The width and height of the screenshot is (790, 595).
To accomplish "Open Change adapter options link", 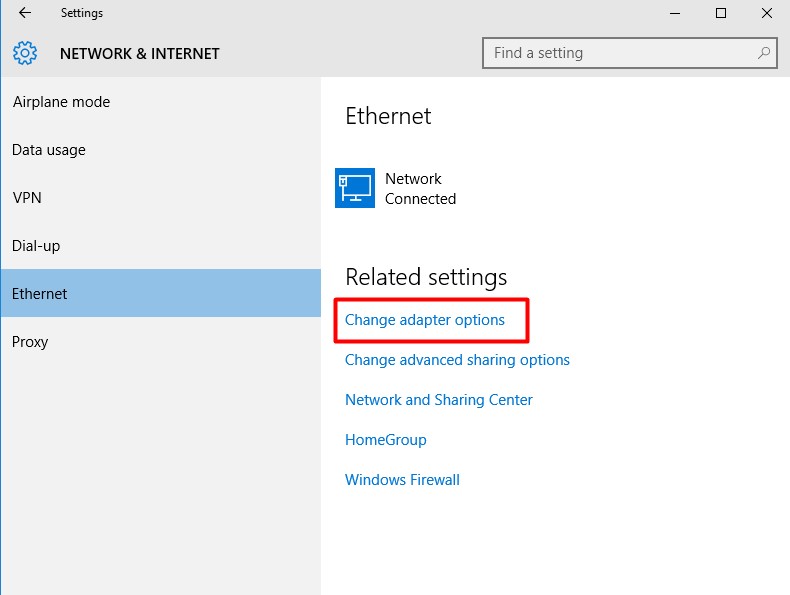I will click(x=425, y=320).
